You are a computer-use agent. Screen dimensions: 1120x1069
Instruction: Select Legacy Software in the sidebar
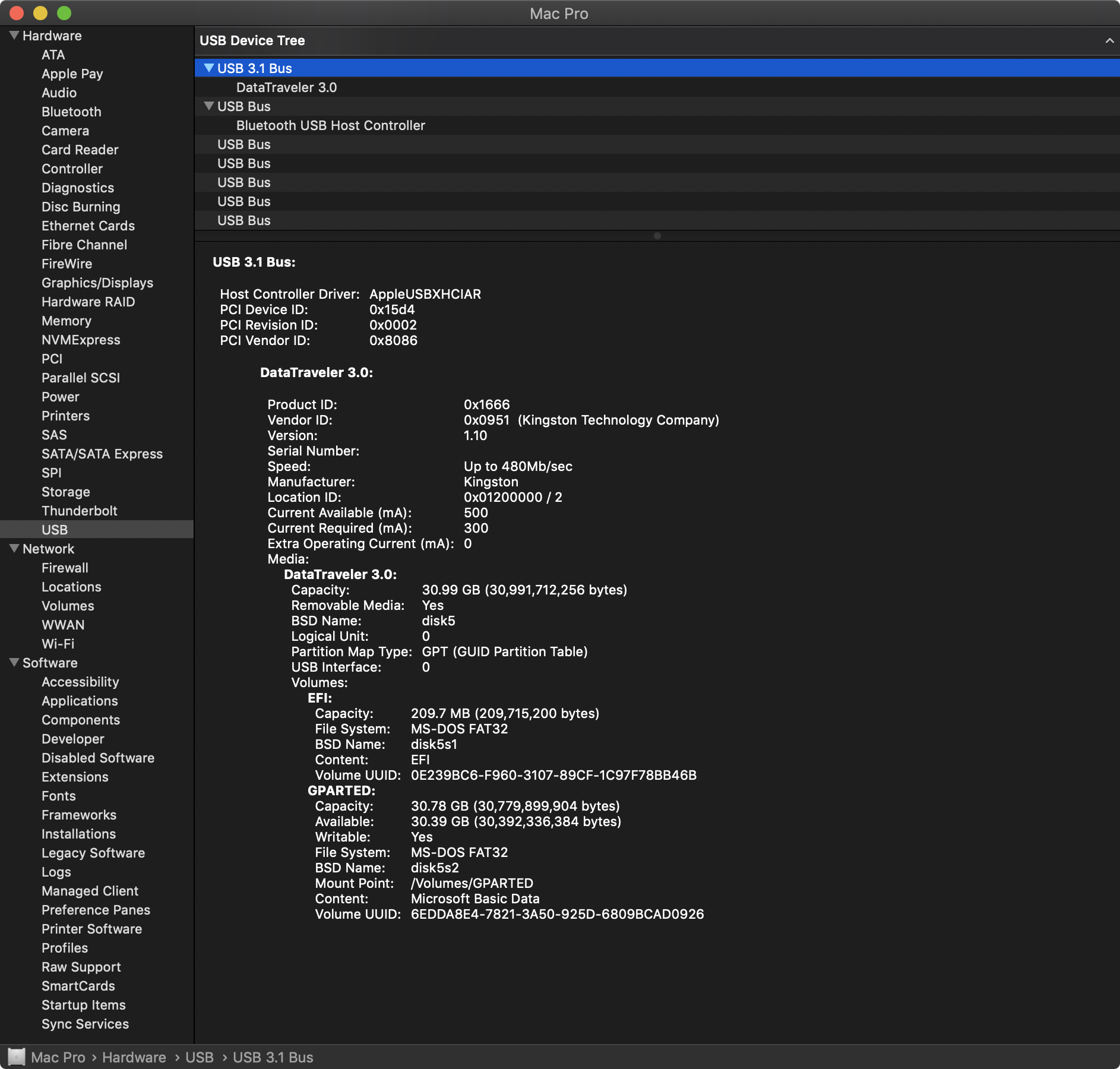tap(93, 853)
